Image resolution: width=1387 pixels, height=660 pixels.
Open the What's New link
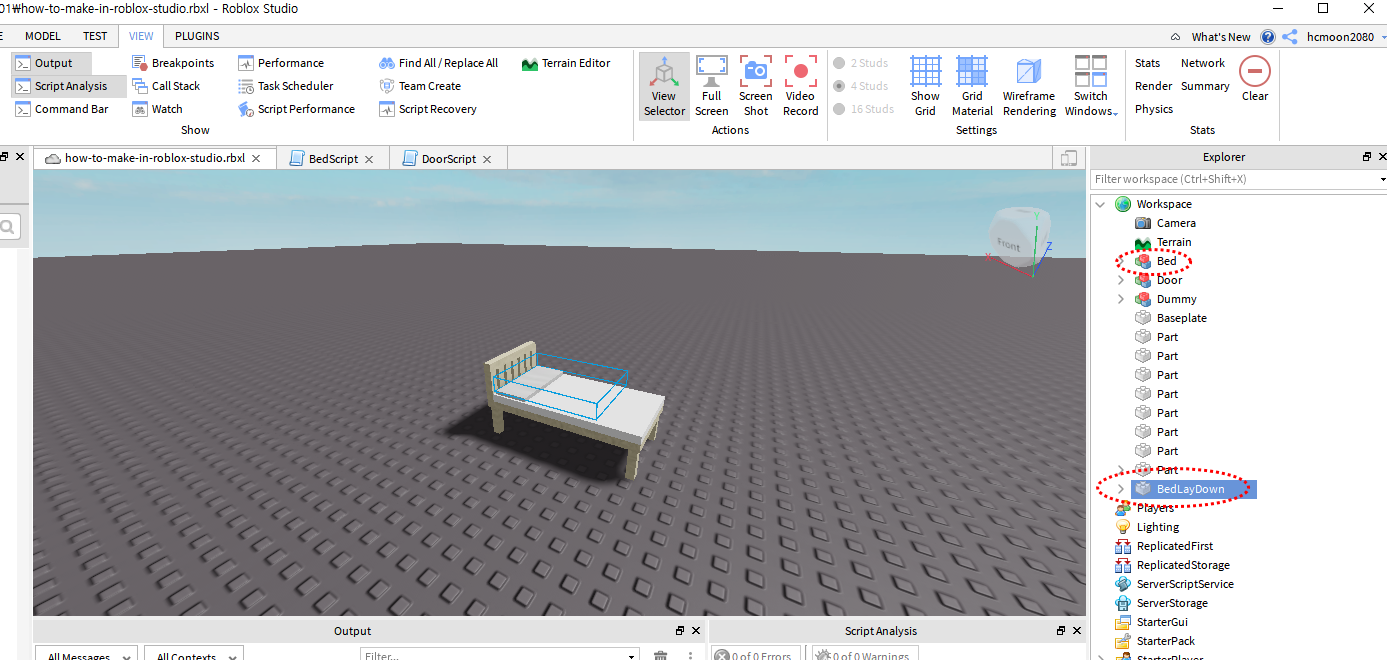pyautogui.click(x=1220, y=37)
